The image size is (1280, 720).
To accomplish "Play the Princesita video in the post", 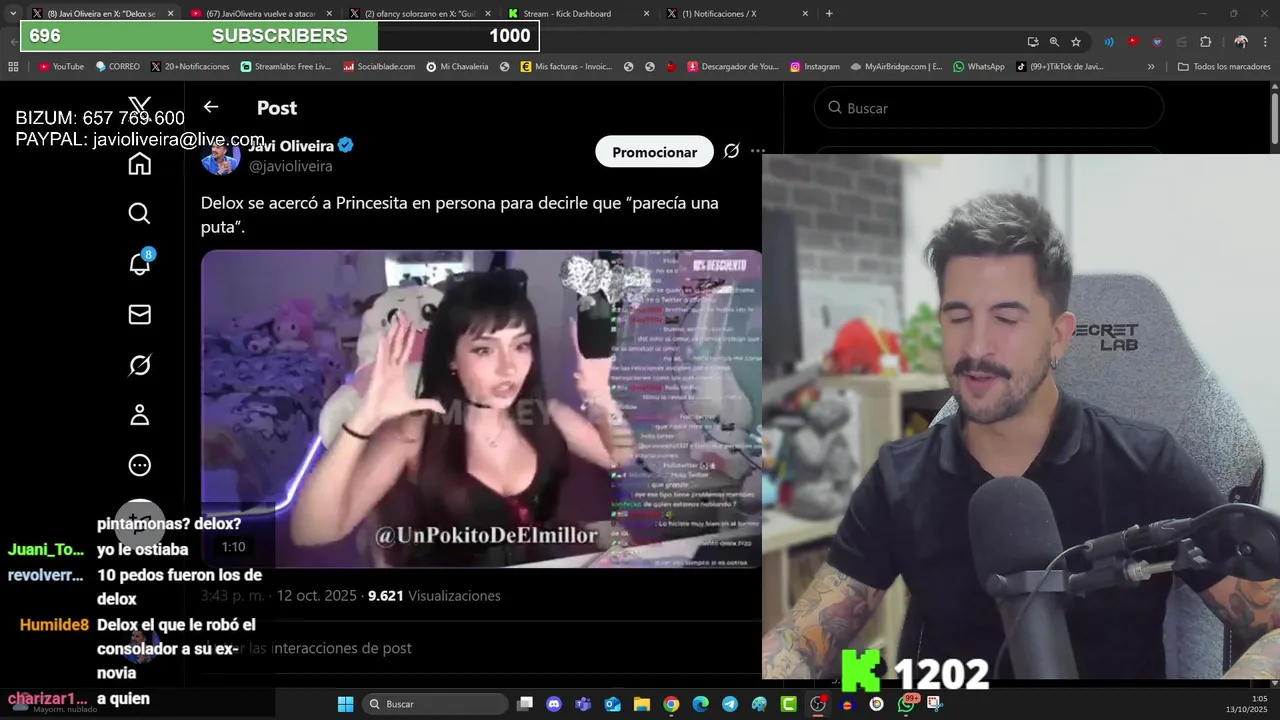I will point(481,409).
